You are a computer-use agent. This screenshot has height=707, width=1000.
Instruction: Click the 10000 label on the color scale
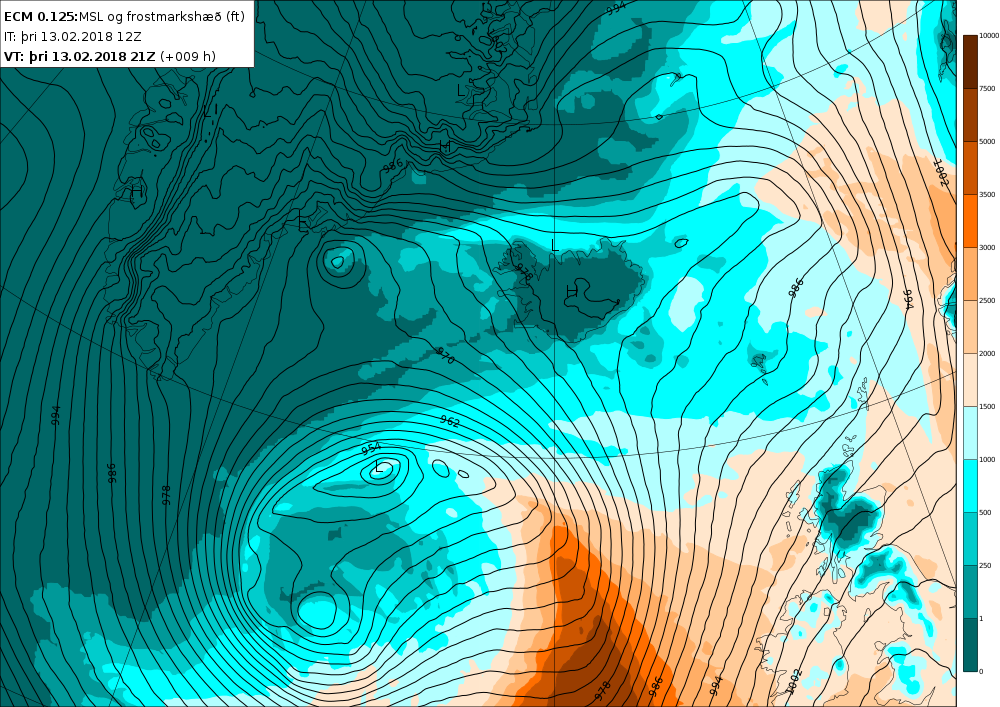pyautogui.click(x=989, y=36)
